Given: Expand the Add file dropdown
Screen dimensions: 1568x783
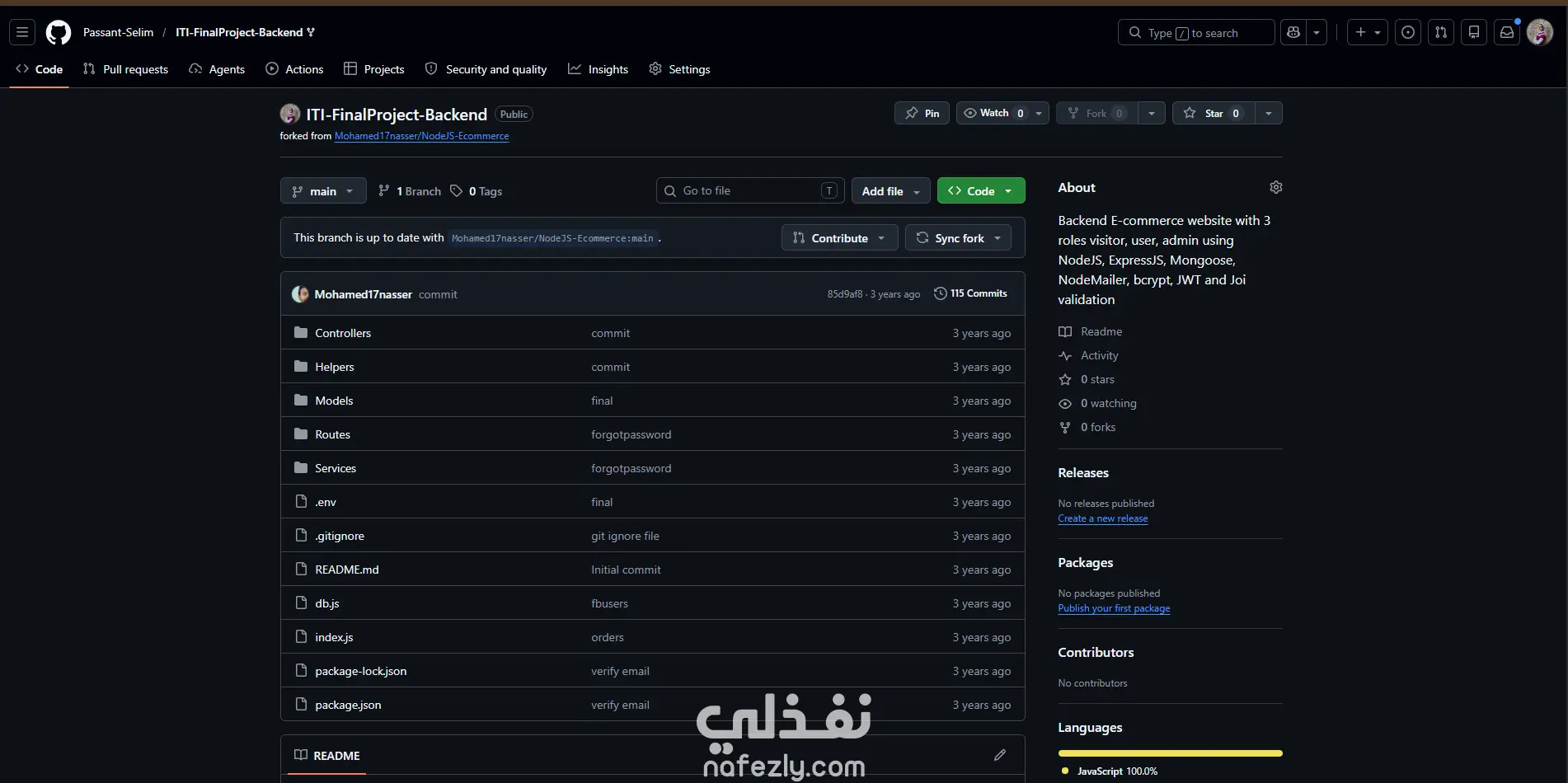Looking at the screenshot, I should point(890,191).
